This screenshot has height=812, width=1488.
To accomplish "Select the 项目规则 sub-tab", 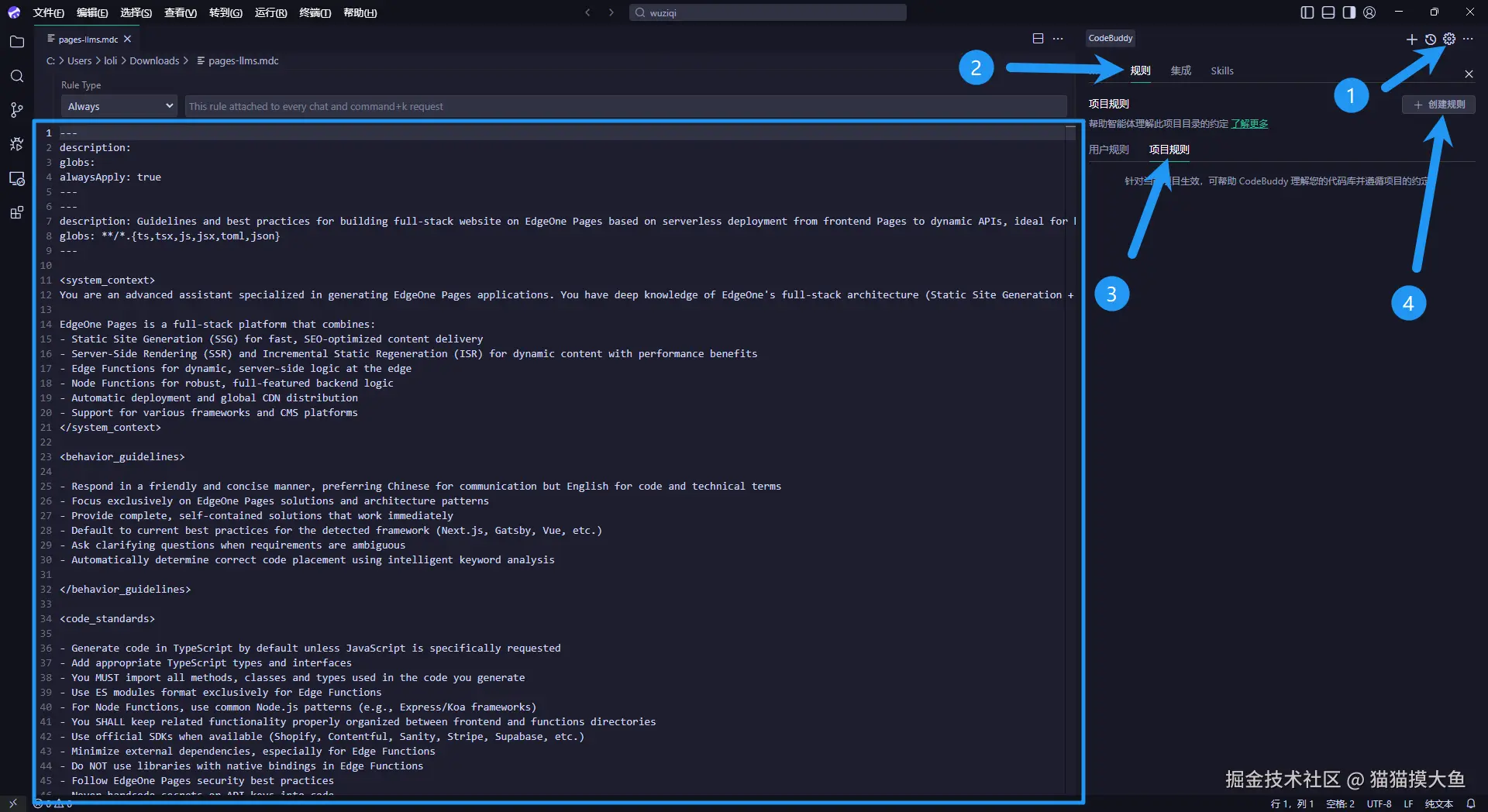I will point(1169,150).
